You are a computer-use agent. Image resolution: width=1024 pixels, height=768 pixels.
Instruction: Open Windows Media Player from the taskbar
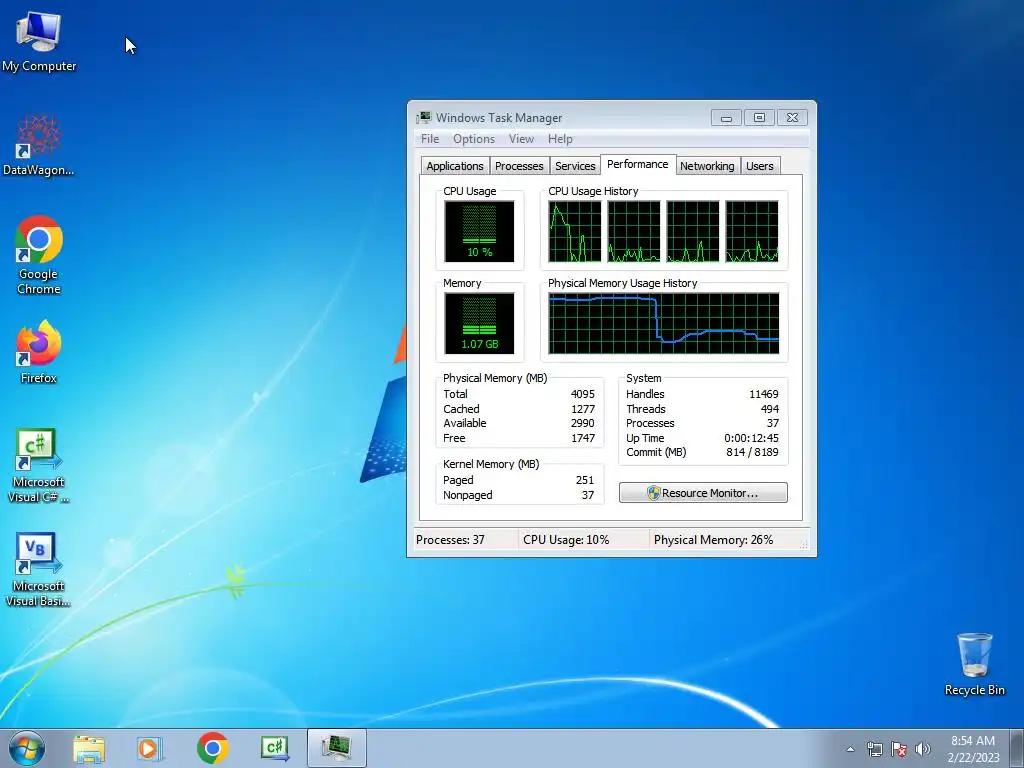tap(149, 748)
